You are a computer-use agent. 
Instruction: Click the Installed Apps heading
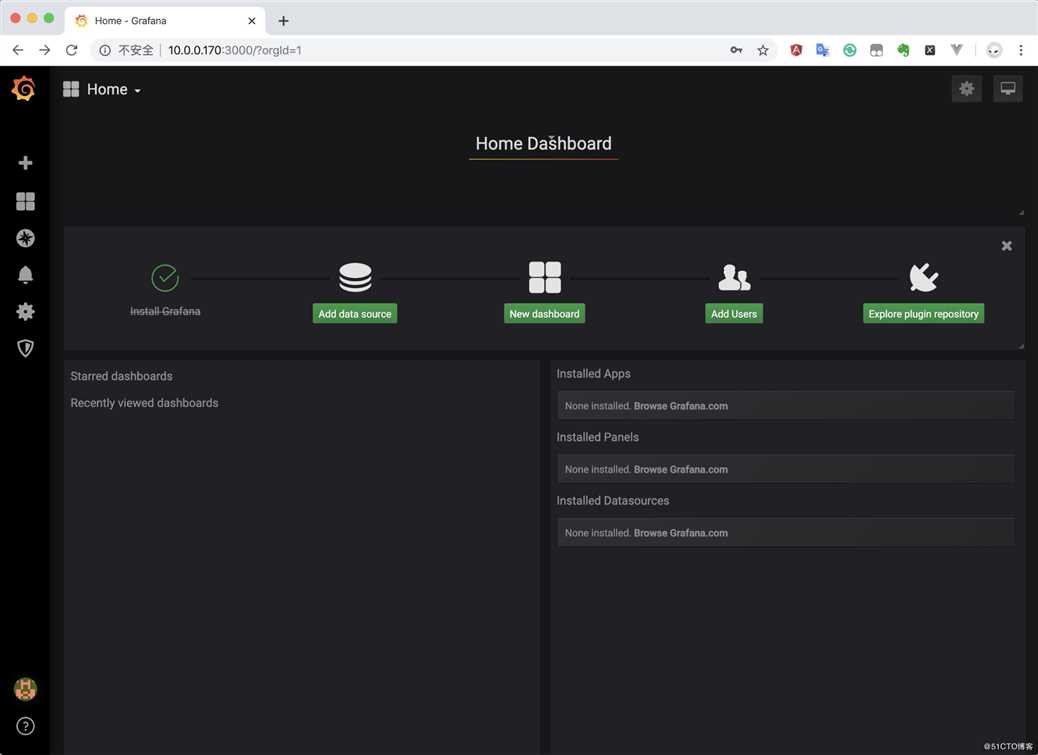pyautogui.click(x=593, y=374)
